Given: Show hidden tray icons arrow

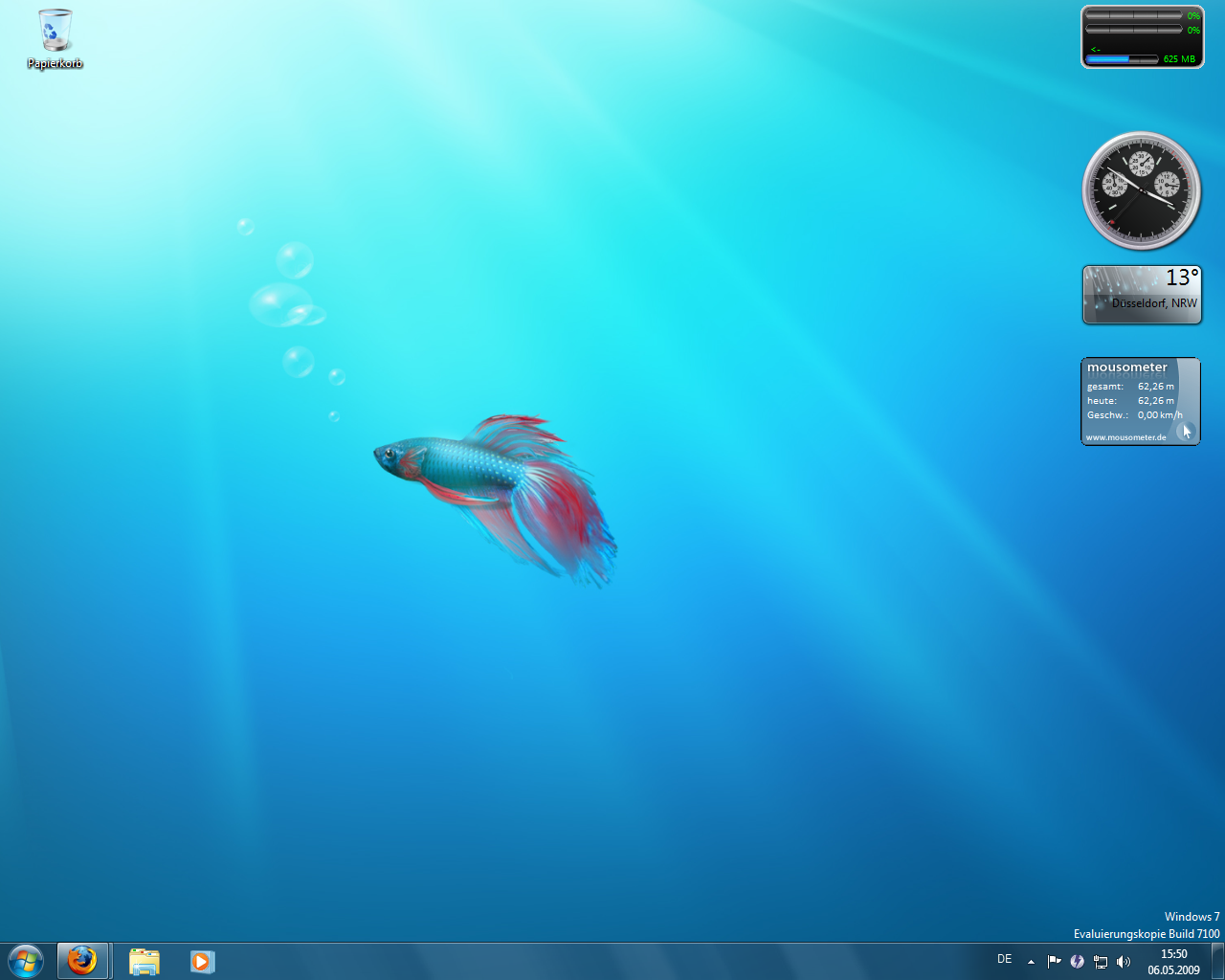Looking at the screenshot, I should pyautogui.click(x=1031, y=961).
